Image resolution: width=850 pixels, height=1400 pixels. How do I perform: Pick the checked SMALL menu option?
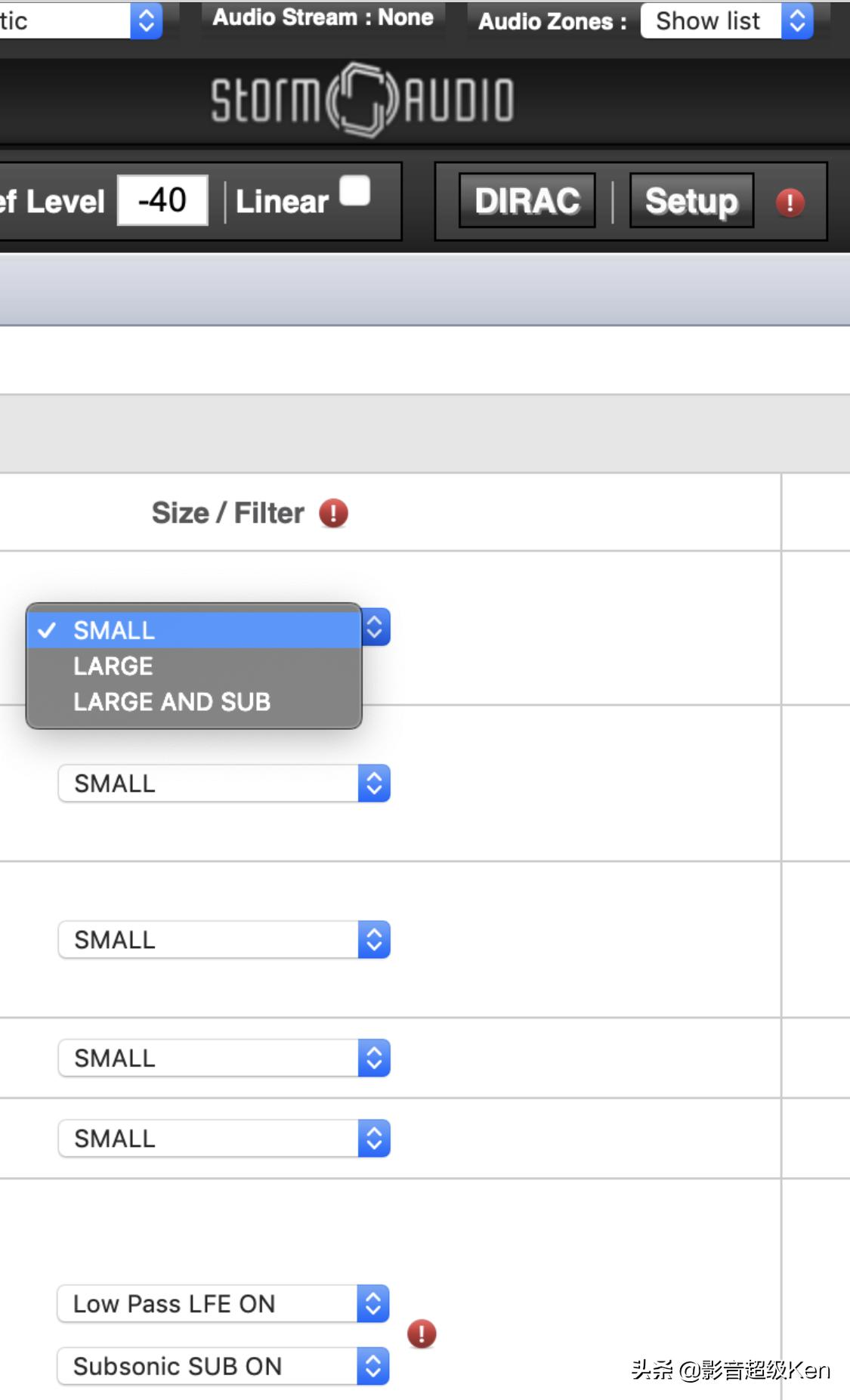click(x=113, y=630)
